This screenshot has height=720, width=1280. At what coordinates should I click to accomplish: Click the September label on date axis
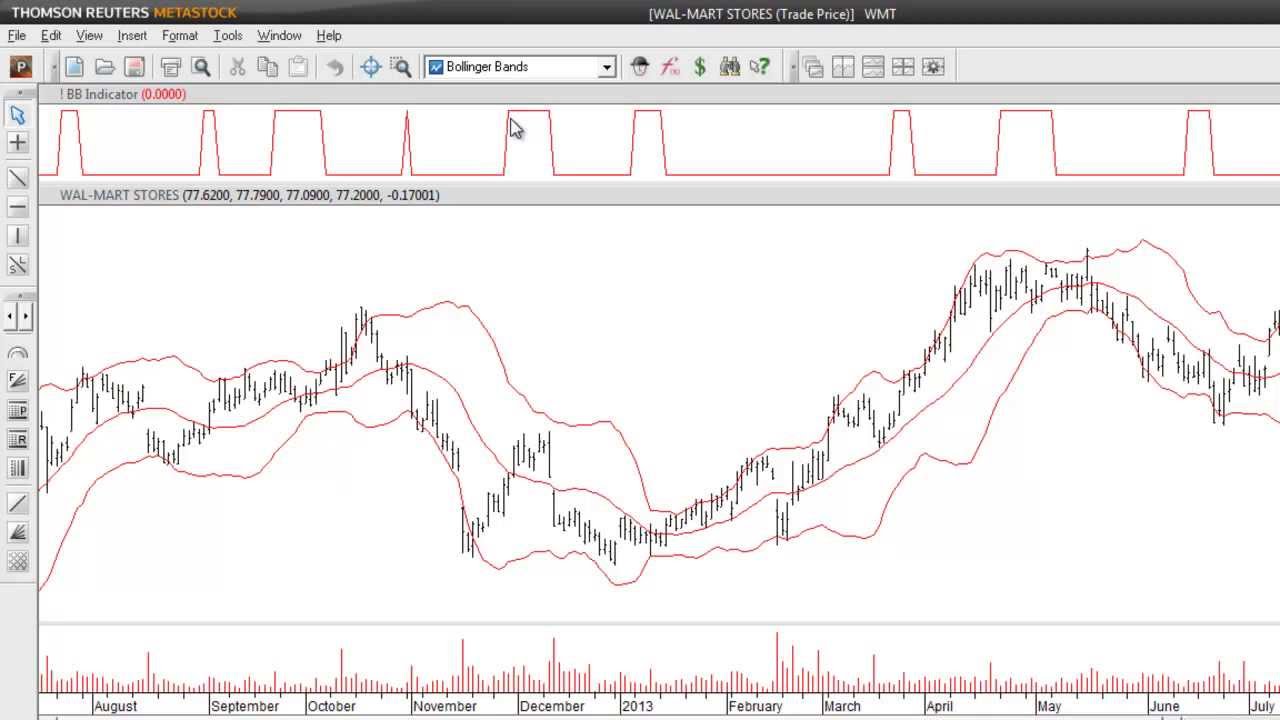coord(245,706)
